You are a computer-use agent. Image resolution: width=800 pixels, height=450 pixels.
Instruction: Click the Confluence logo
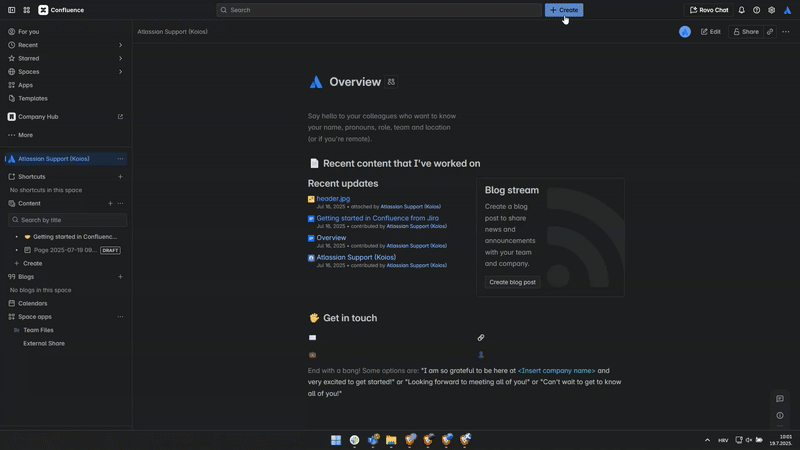pos(61,10)
